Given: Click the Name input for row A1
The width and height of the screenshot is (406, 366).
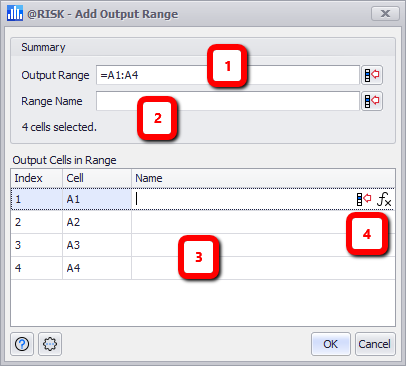Looking at the screenshot, I should (x=244, y=199).
